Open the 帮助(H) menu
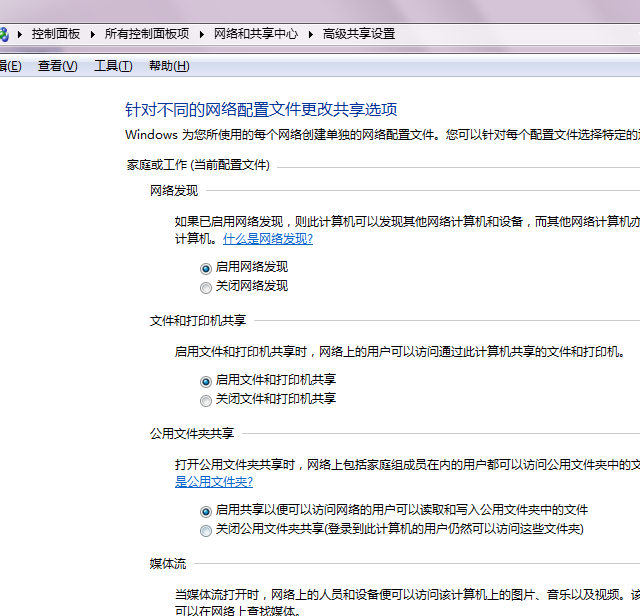The height and width of the screenshot is (616, 640). tap(169, 66)
